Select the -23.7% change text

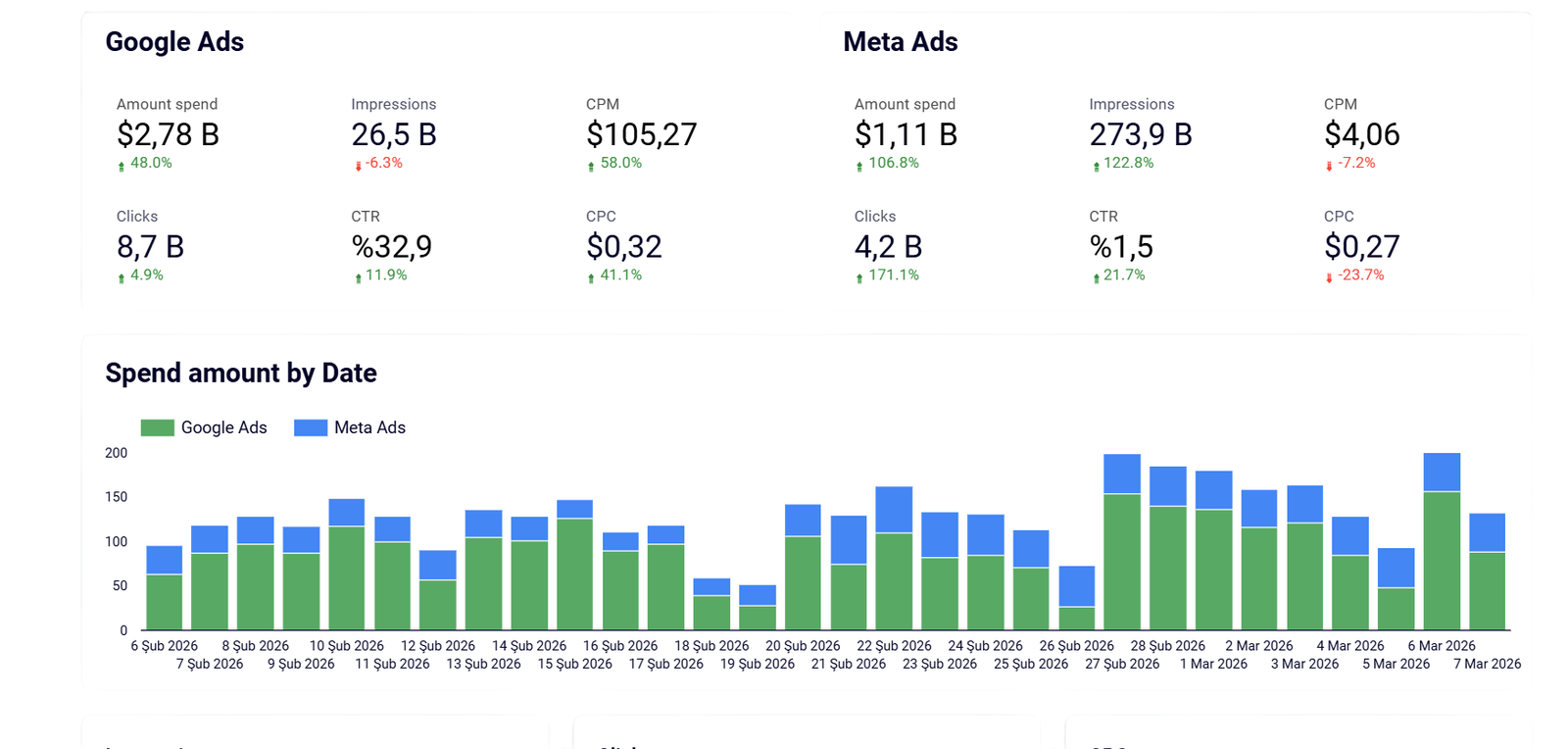point(1361,275)
